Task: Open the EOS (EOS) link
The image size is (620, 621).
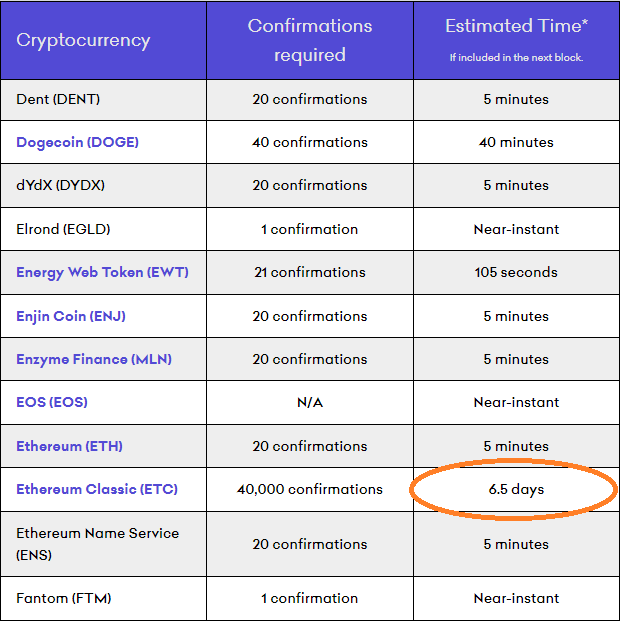Action: (52, 402)
